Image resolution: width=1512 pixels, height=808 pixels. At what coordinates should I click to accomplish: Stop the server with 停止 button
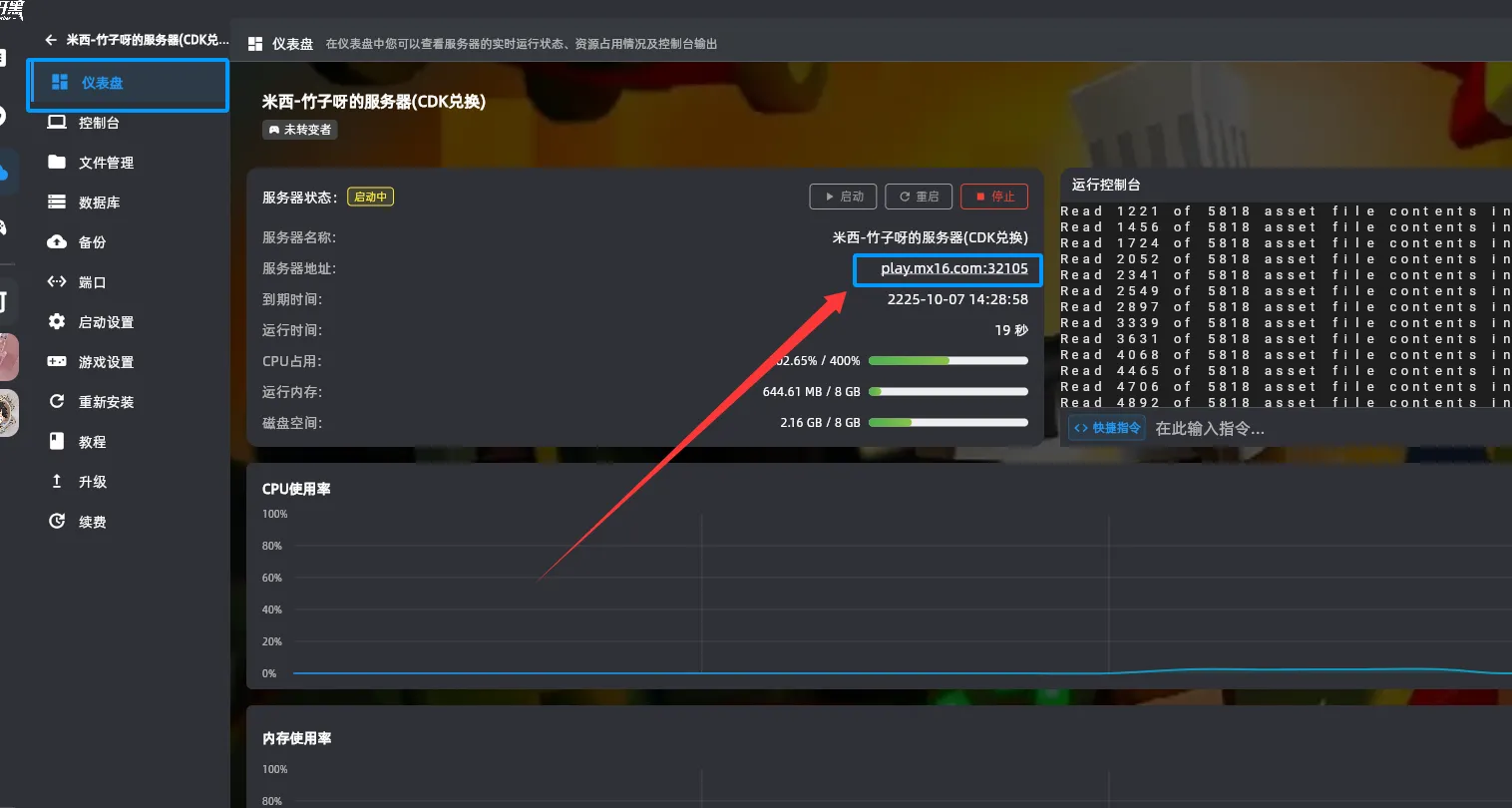993,197
